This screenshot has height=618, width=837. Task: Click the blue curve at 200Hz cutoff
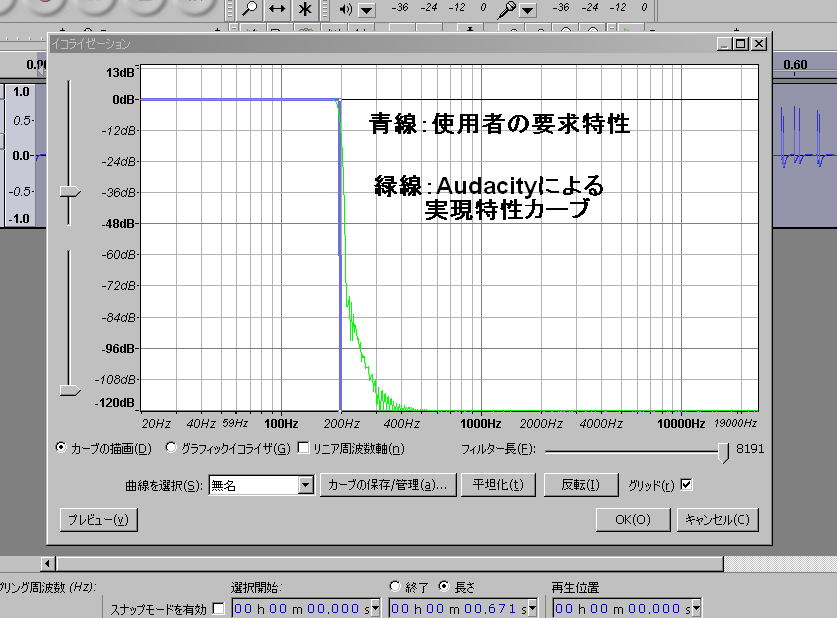click(x=340, y=256)
